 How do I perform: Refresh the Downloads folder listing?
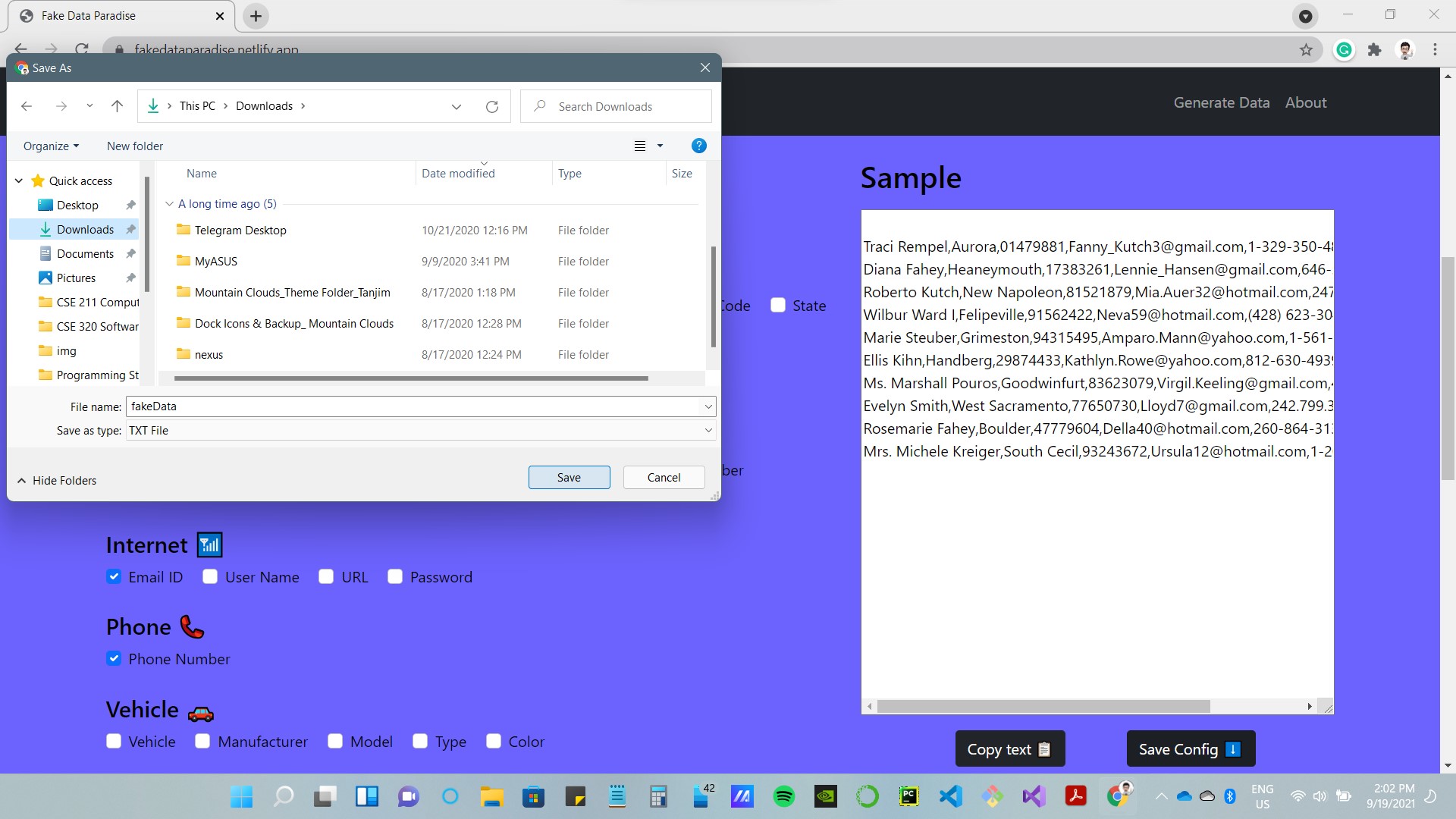point(491,106)
